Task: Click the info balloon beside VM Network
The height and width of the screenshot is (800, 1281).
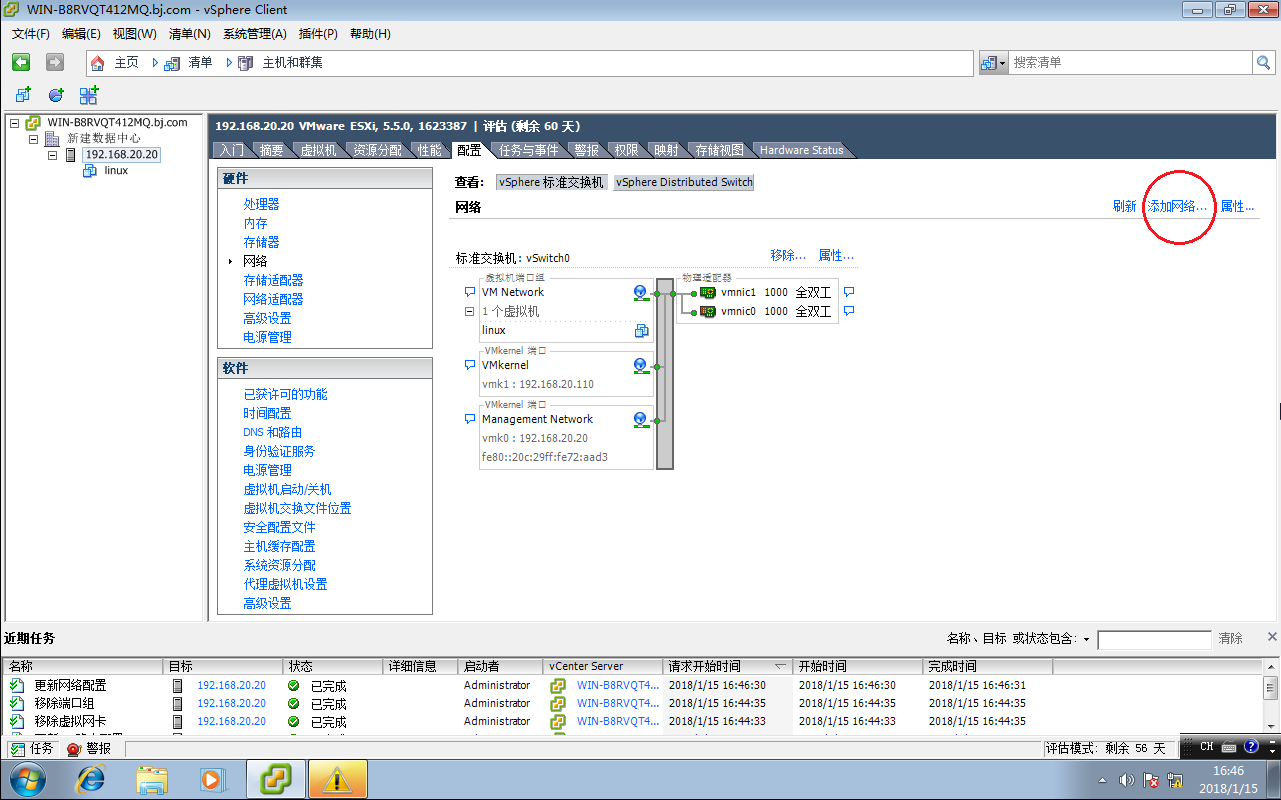Action: click(x=470, y=292)
